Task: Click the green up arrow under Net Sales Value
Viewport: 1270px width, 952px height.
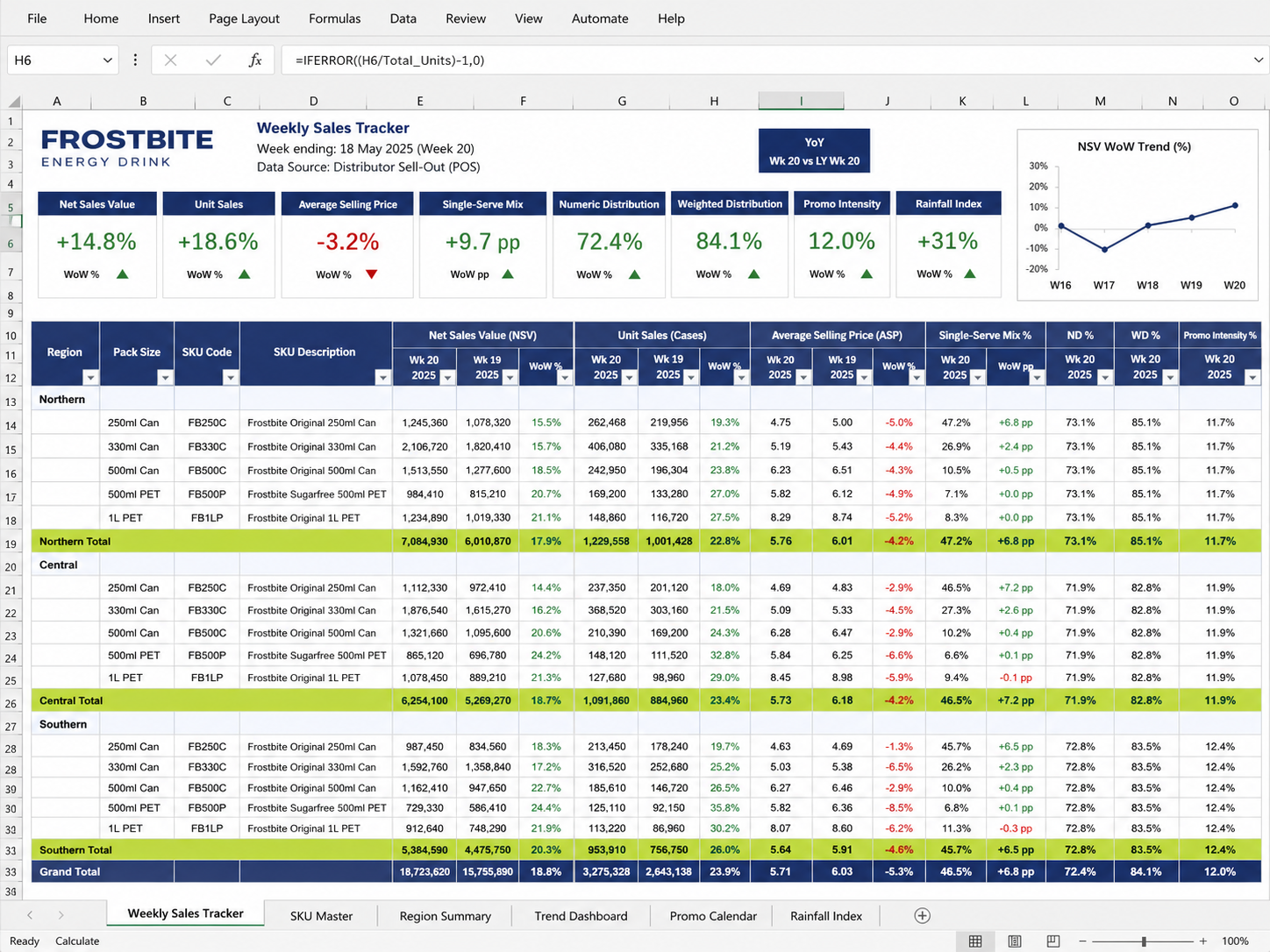Action: 123,274
